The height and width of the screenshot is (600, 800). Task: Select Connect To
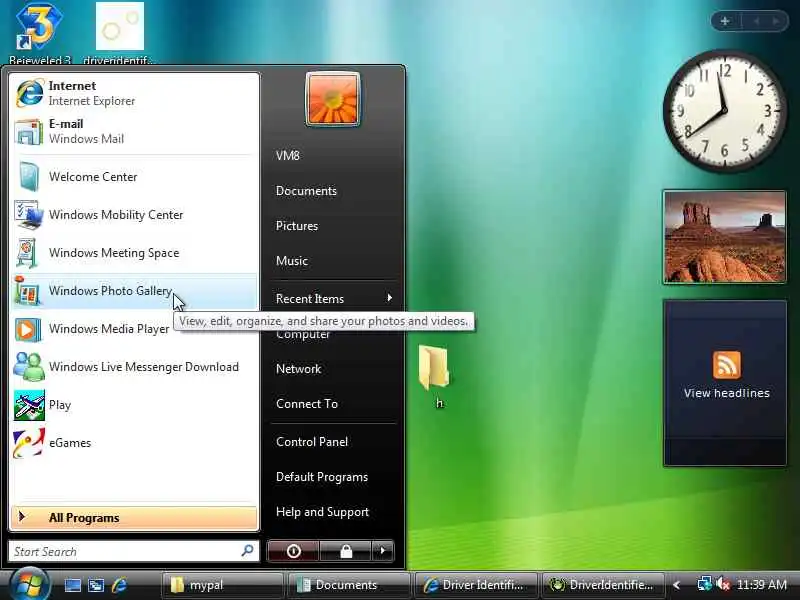click(x=333, y=404)
